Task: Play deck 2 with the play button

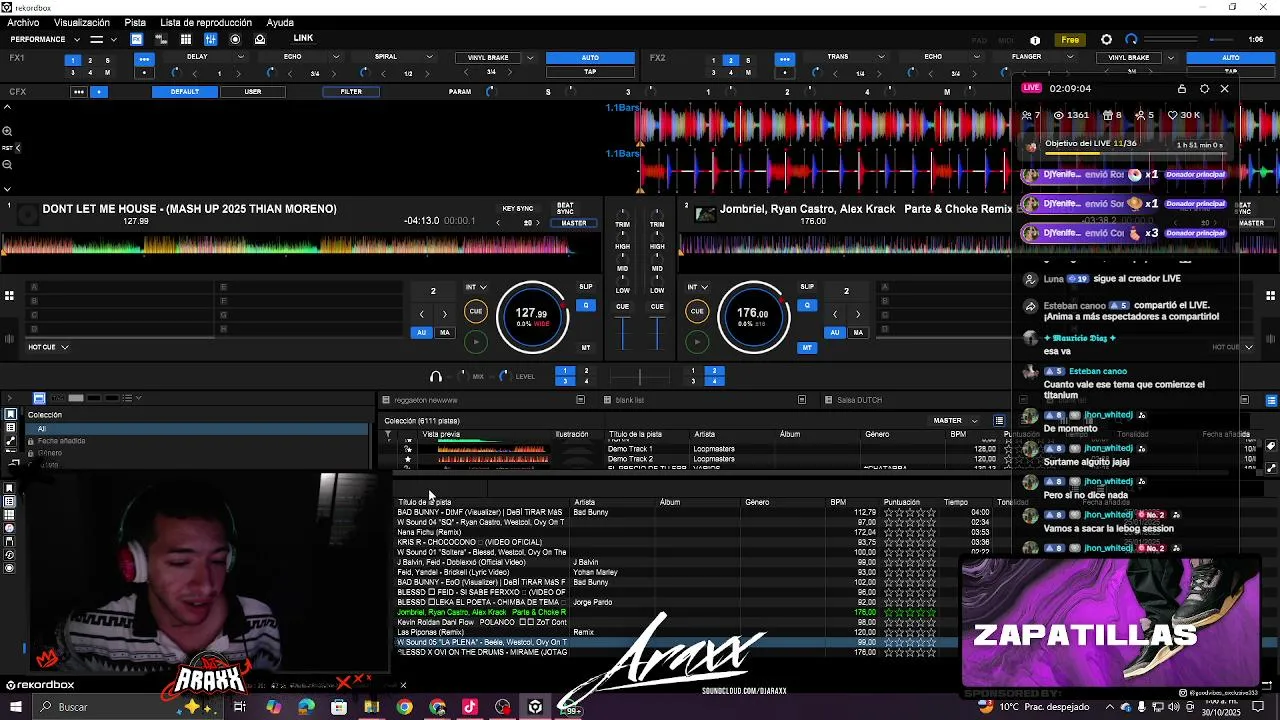Action: [697, 342]
